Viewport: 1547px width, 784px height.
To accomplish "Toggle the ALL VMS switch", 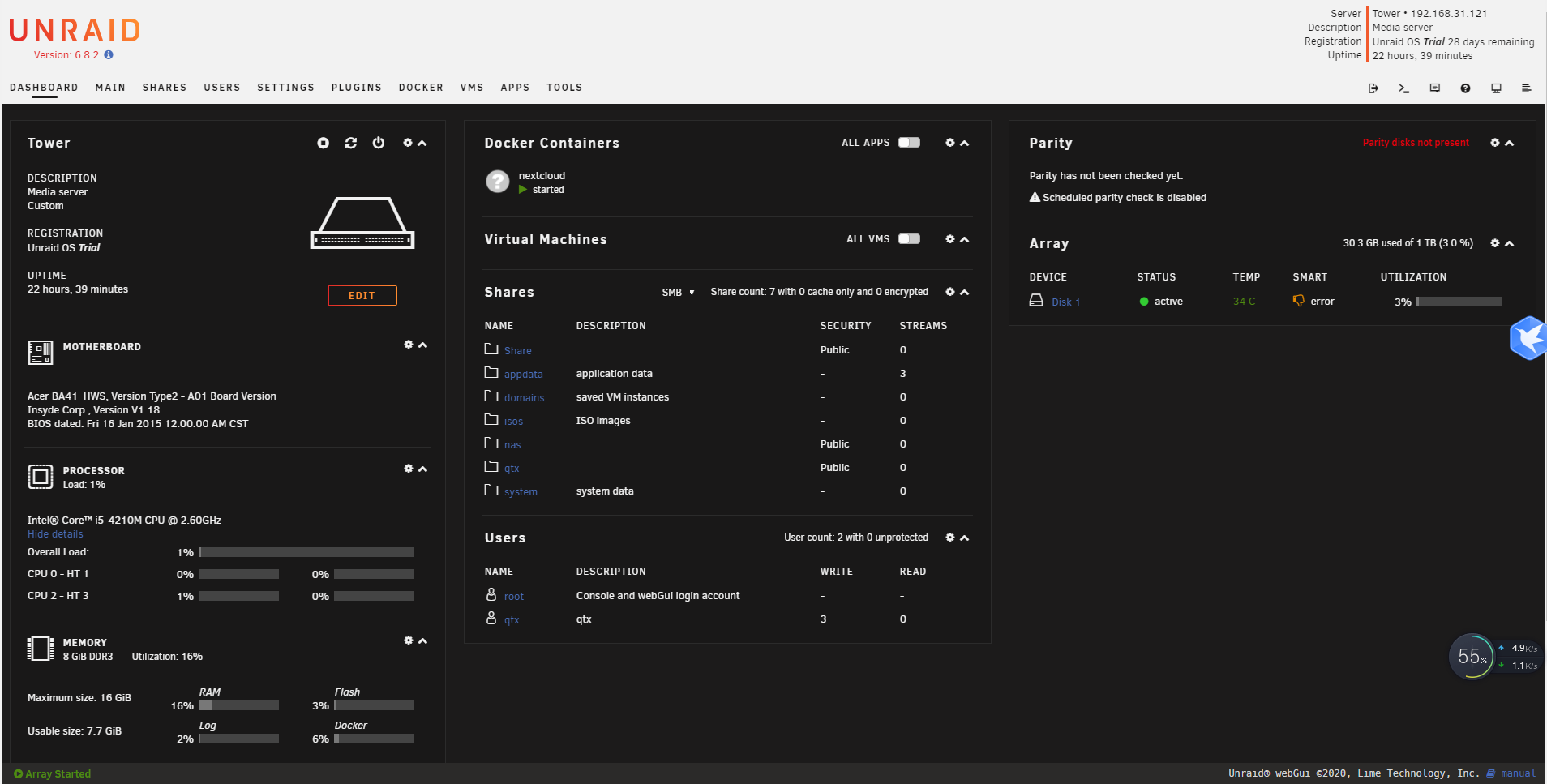I will 910,239.
